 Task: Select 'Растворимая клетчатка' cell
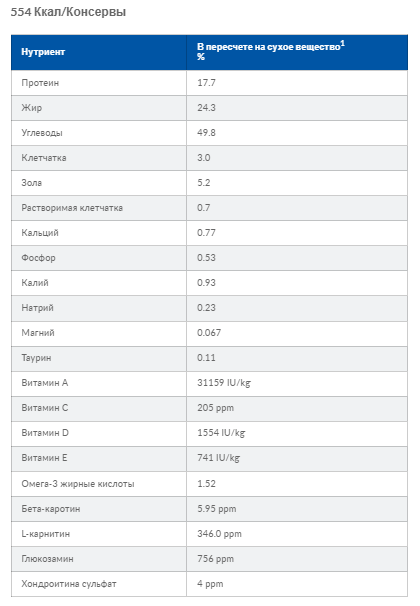(72, 208)
